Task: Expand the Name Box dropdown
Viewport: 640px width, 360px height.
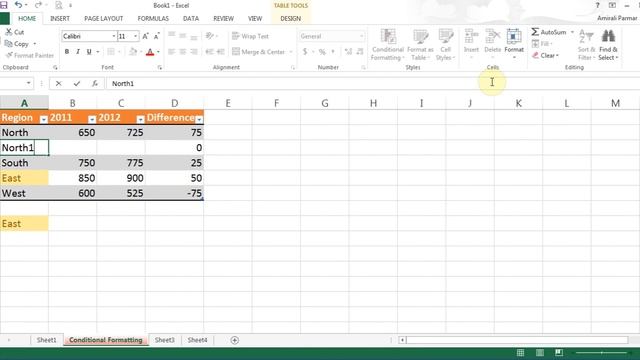Action: click(x=29, y=83)
